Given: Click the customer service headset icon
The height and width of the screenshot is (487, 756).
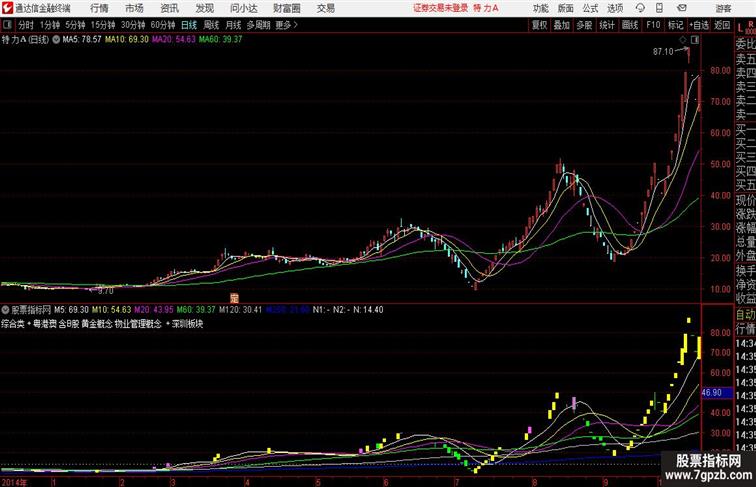Looking at the screenshot, I should (x=640, y=8).
